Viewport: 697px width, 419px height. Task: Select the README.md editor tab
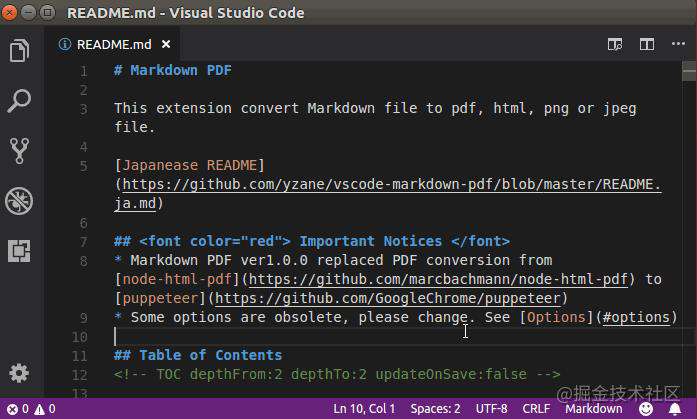click(114, 44)
